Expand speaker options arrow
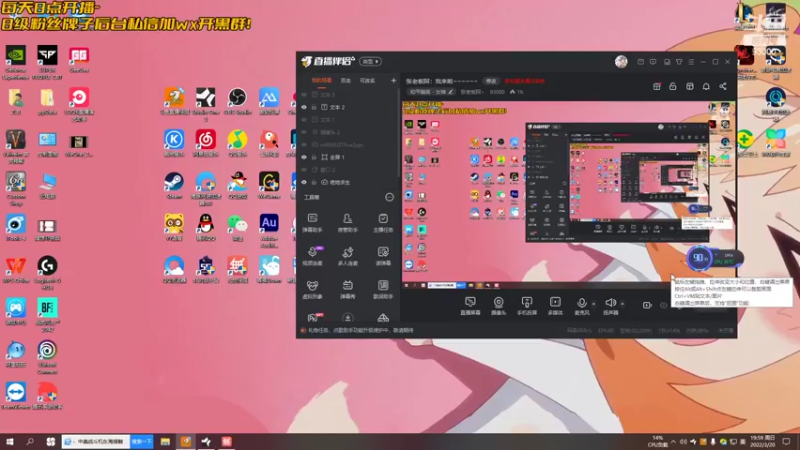 (622, 304)
